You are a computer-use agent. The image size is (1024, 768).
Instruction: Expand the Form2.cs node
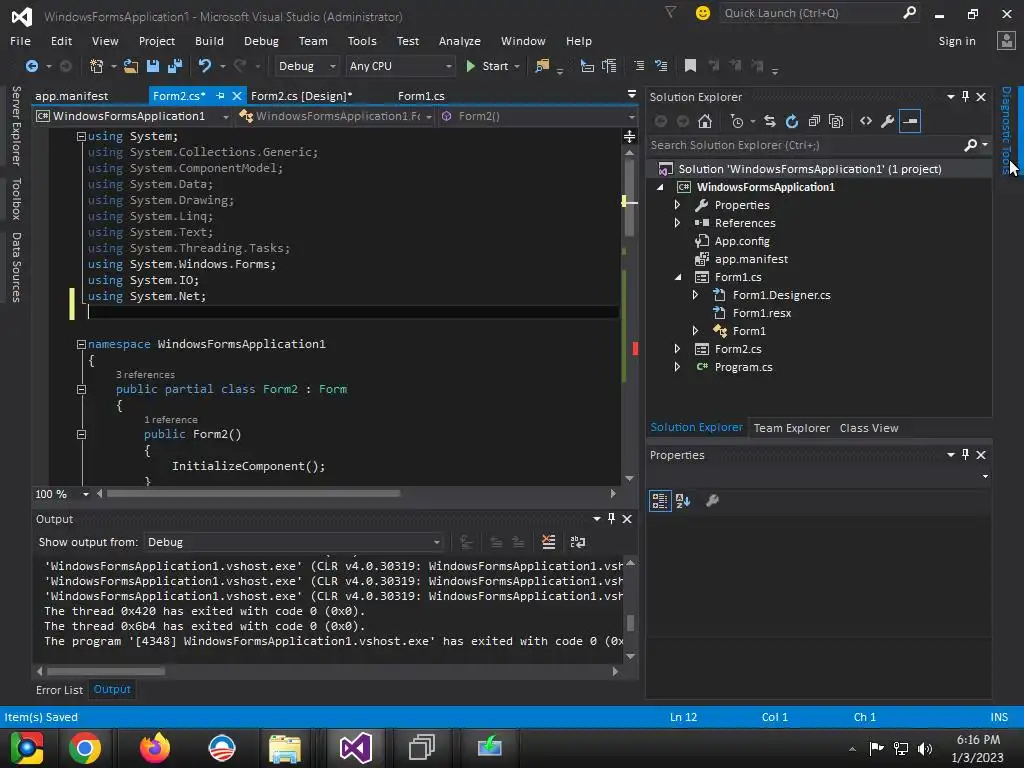tap(677, 349)
